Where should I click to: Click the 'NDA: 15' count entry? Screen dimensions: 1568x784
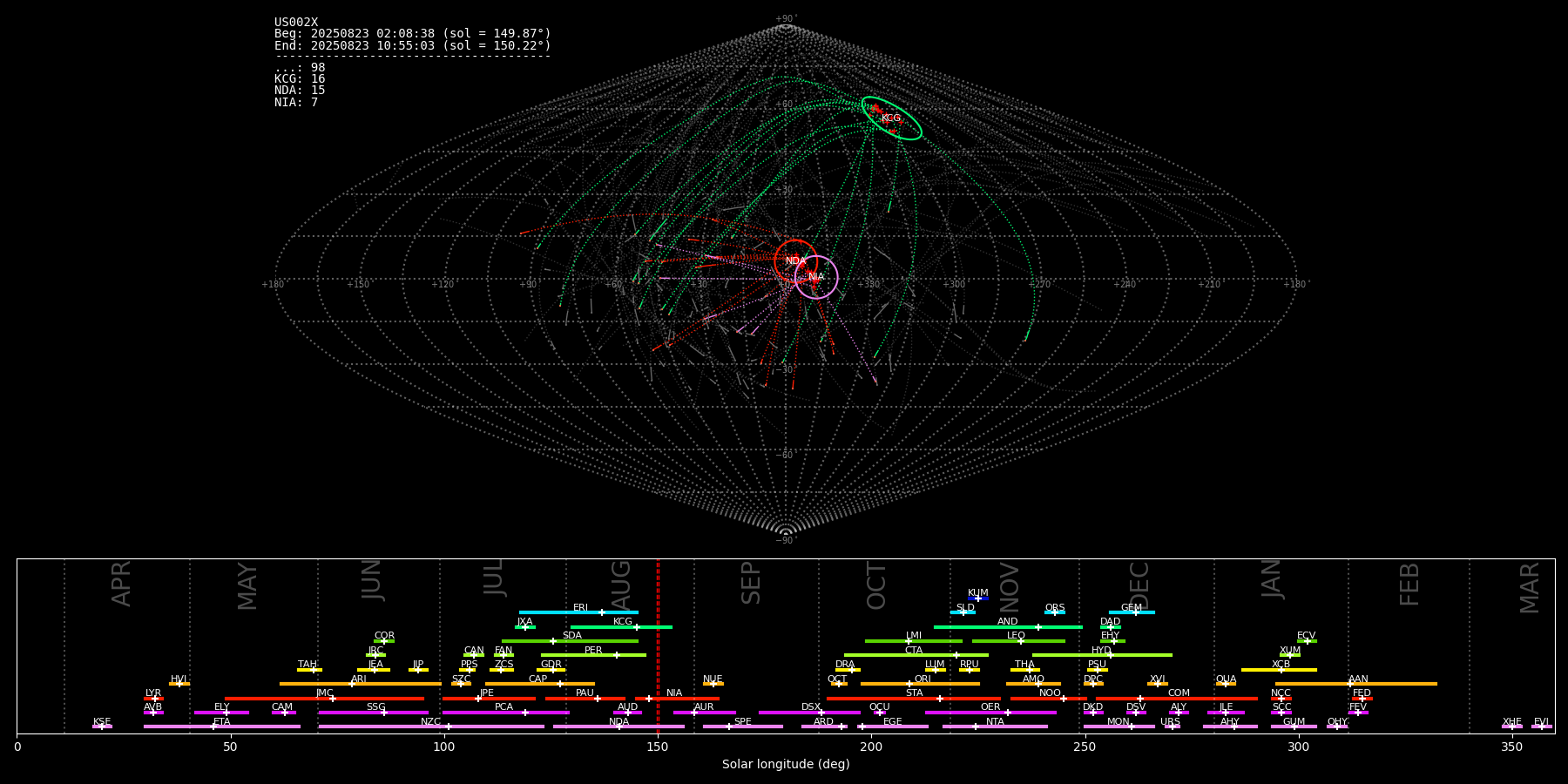pyautogui.click(x=300, y=91)
